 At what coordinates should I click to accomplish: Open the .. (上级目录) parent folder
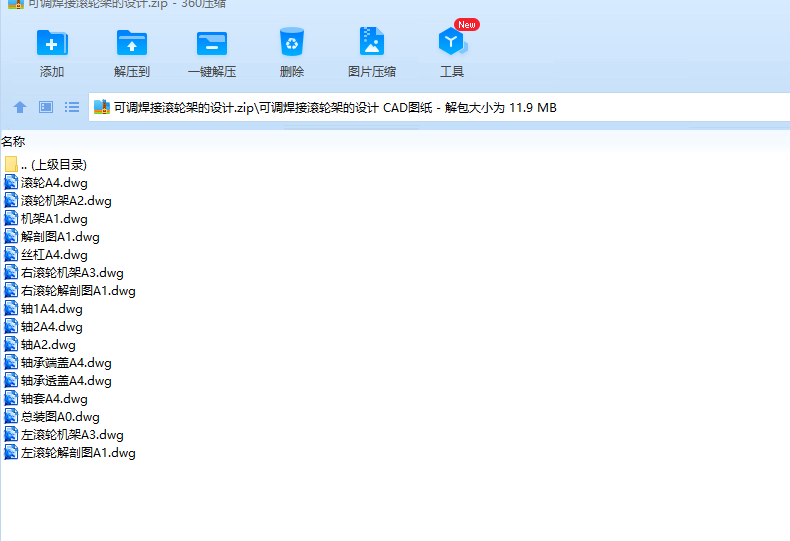pos(54,165)
